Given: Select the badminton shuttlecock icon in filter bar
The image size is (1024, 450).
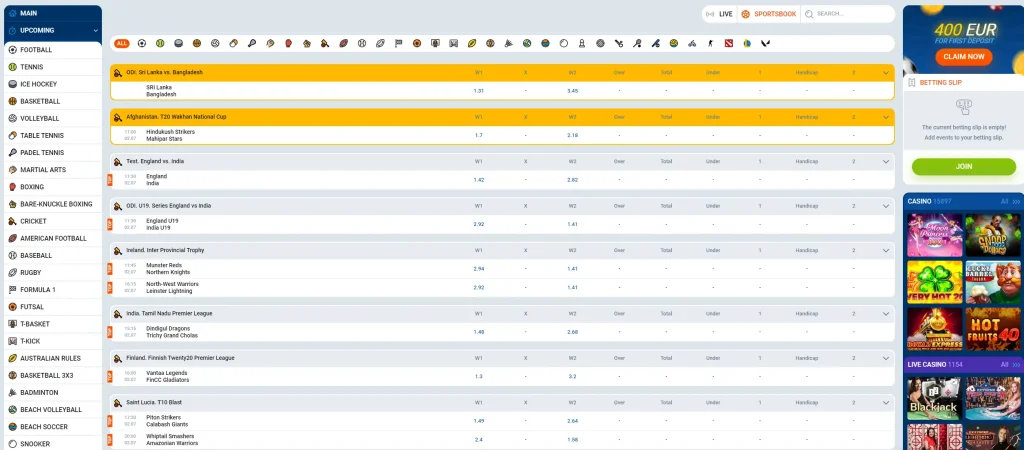Looking at the screenshot, I should click(508, 43).
